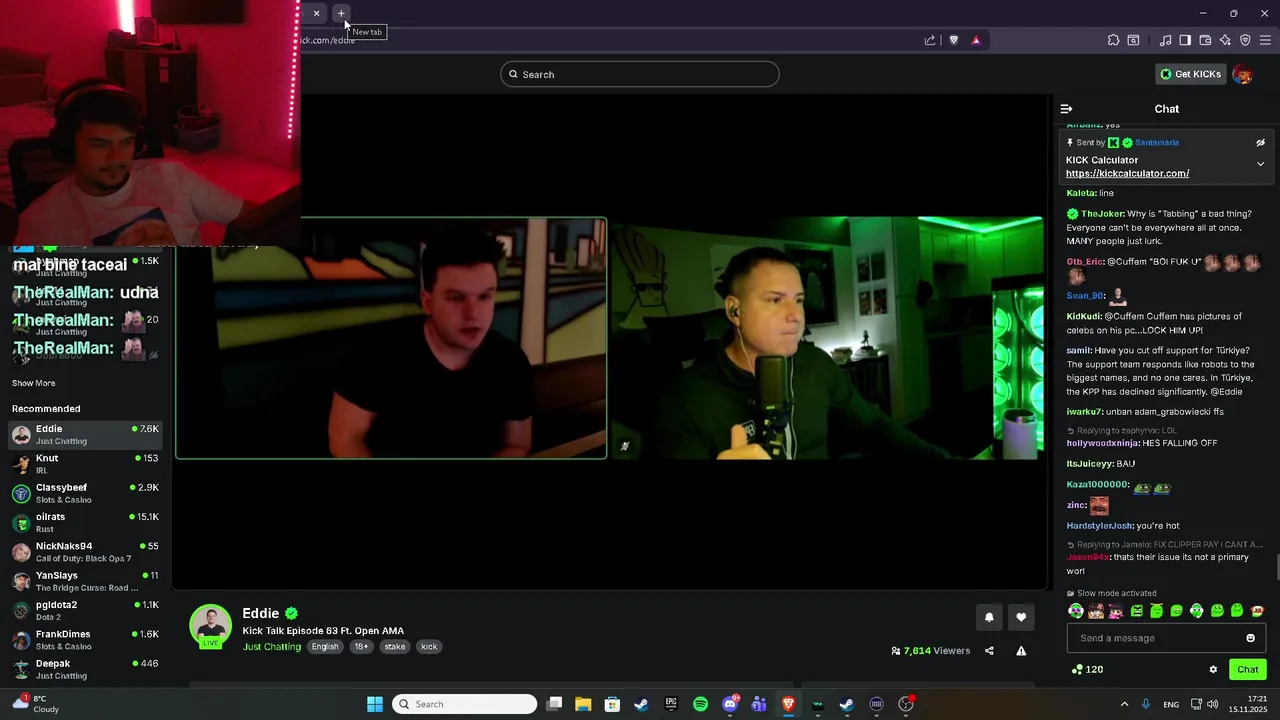This screenshot has width=1280, height=720.
Task: Click TheJoker username in chat
Action: (1102, 214)
